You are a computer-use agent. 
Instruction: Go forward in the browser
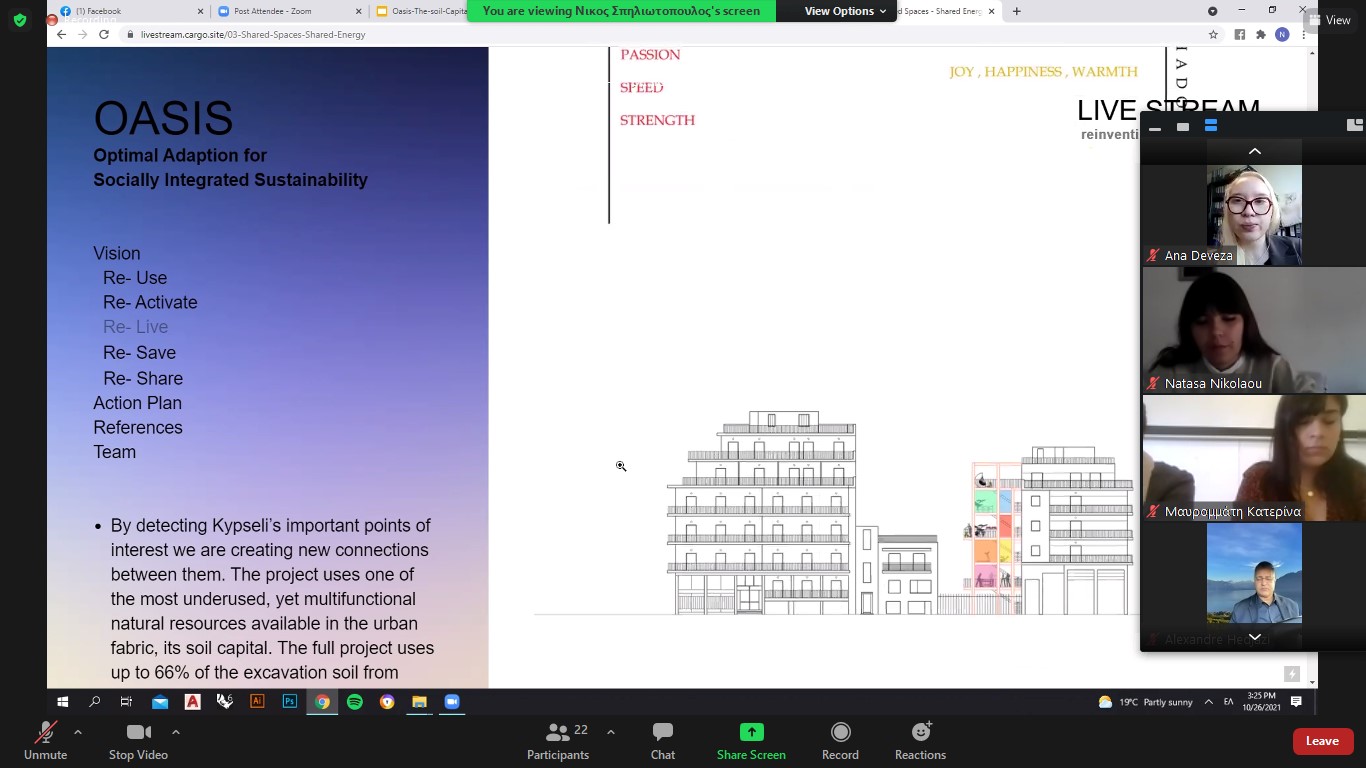[x=82, y=34]
